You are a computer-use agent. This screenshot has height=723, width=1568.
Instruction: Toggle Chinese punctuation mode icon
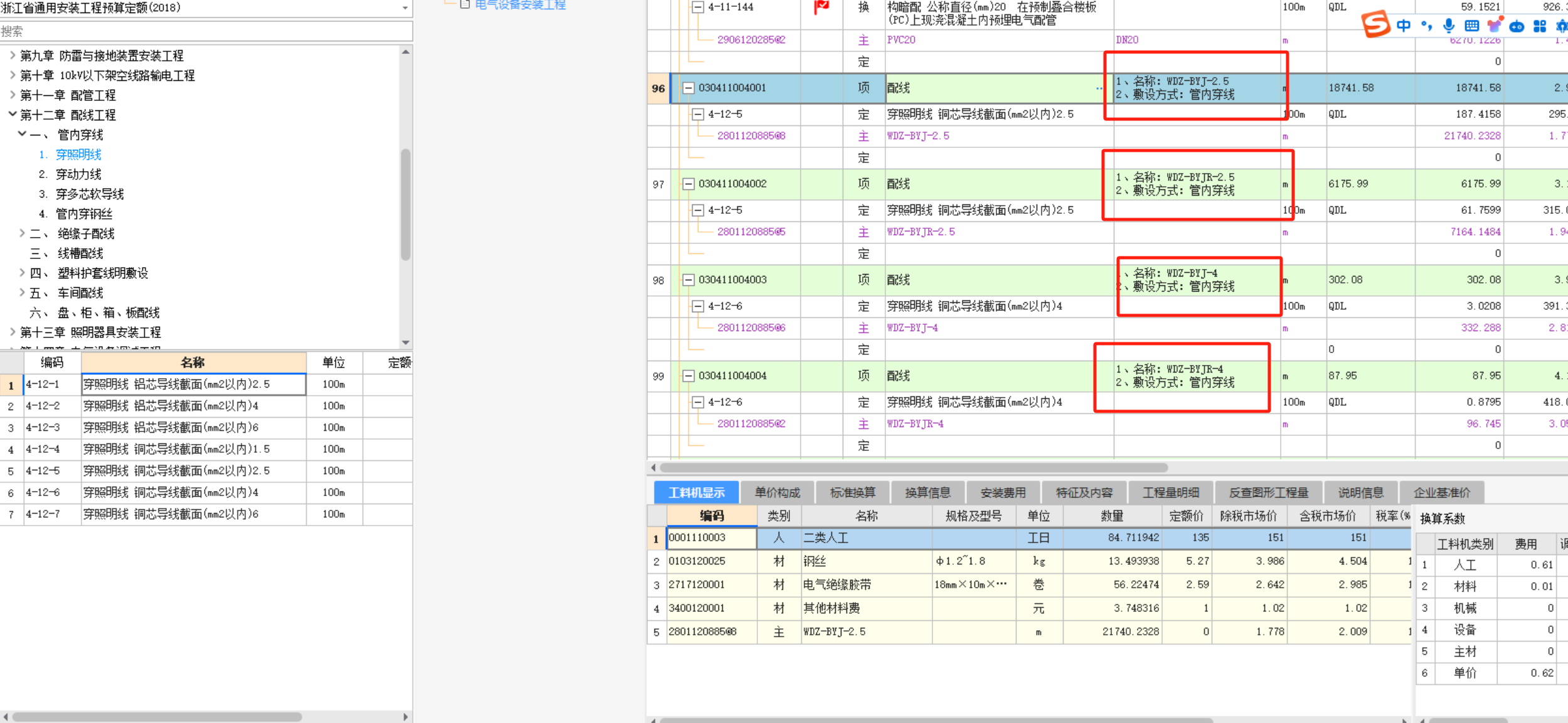[x=1427, y=26]
